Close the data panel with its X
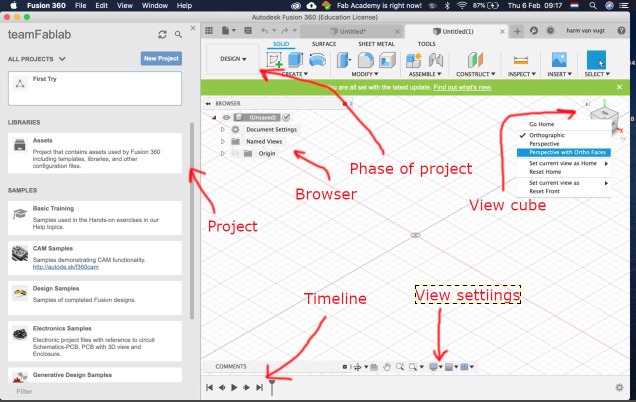Viewport: 636px width, 402px height. click(193, 28)
